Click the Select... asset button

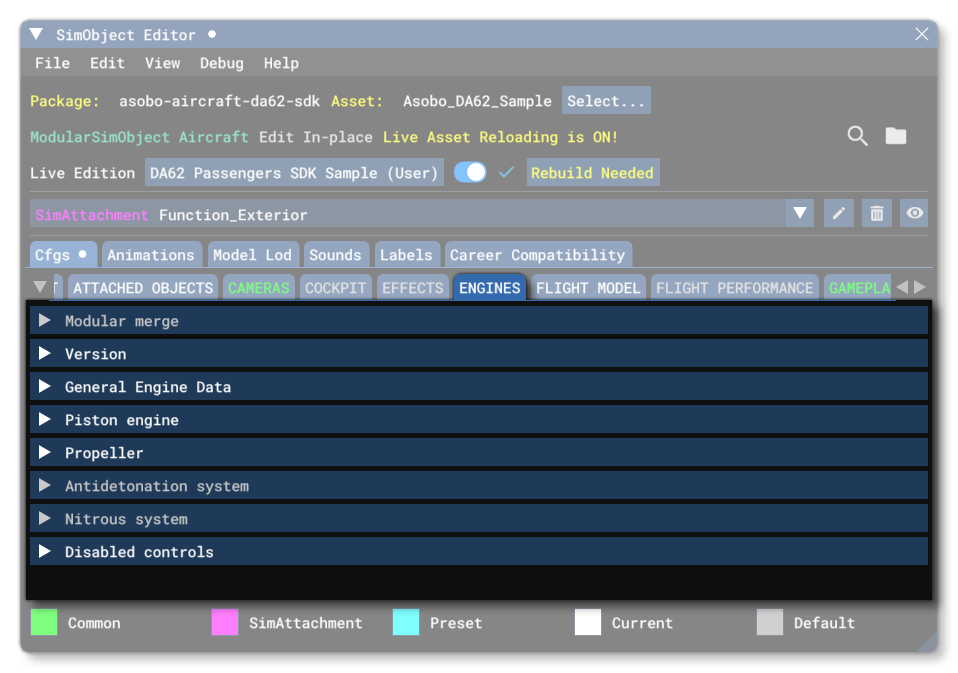[606, 100]
